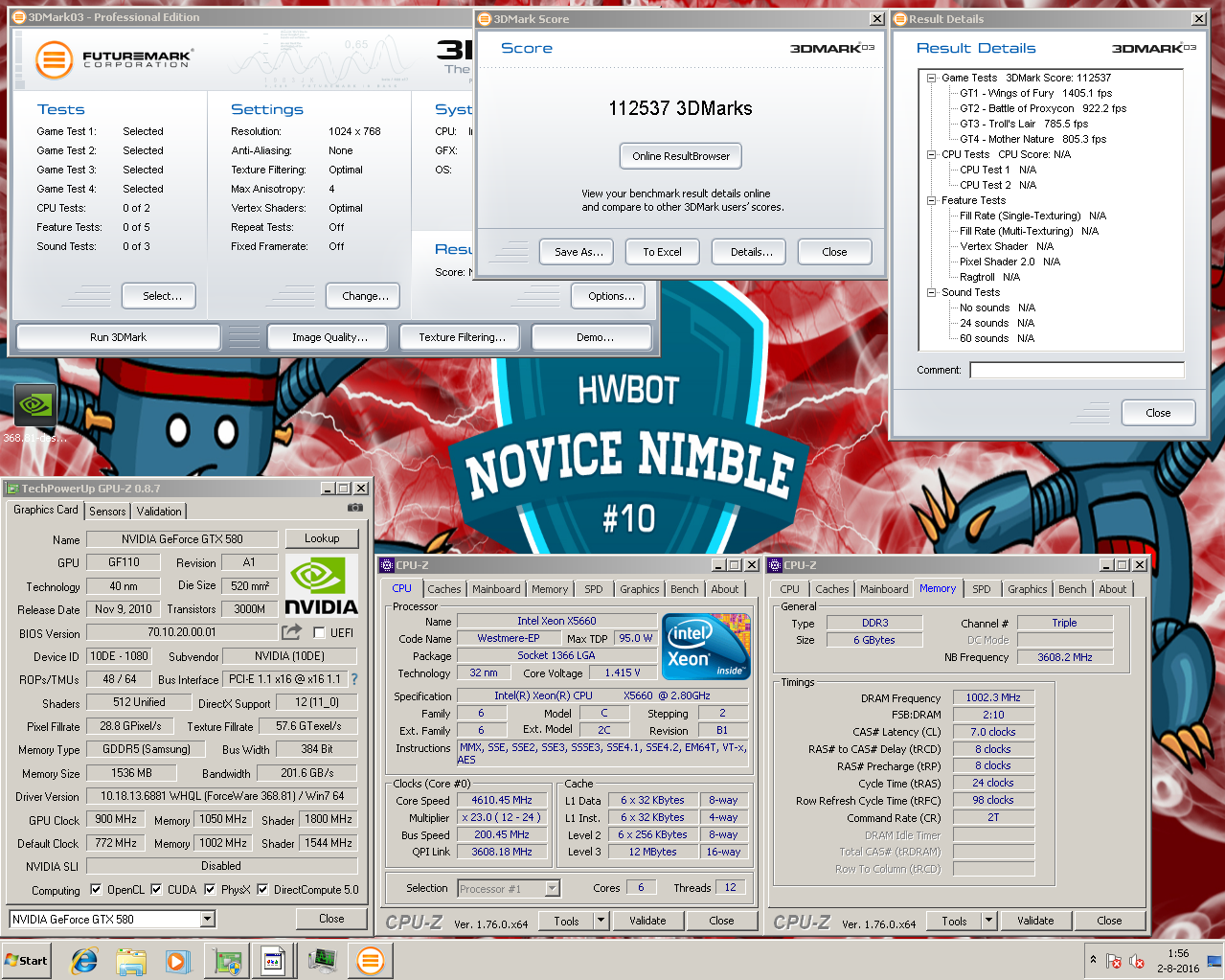Open Image Quality… in 3DMark03
The height and width of the screenshot is (980, 1225).
329,337
